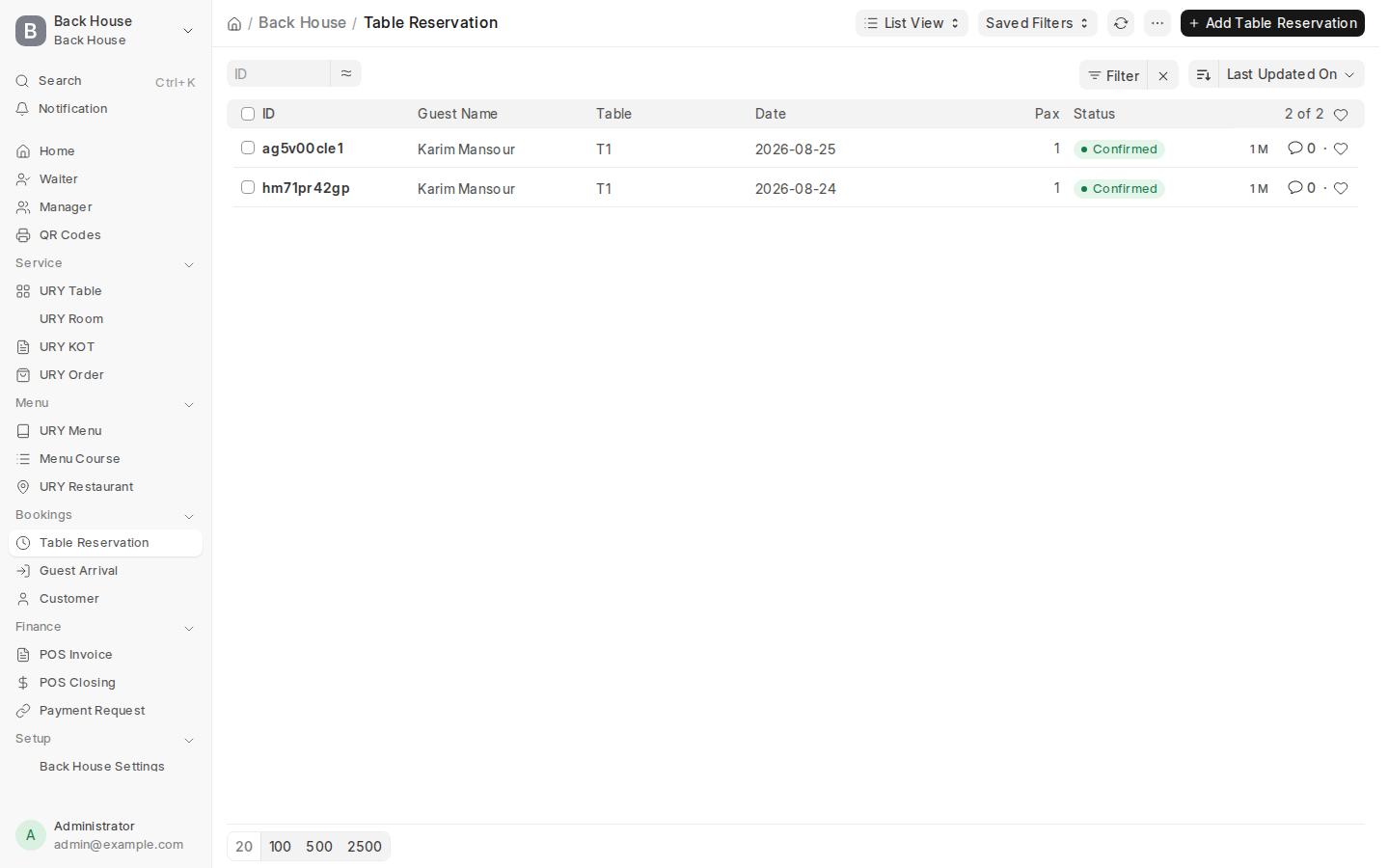Open the sidebar Search
This screenshot has width=1389, height=868.
click(106, 81)
